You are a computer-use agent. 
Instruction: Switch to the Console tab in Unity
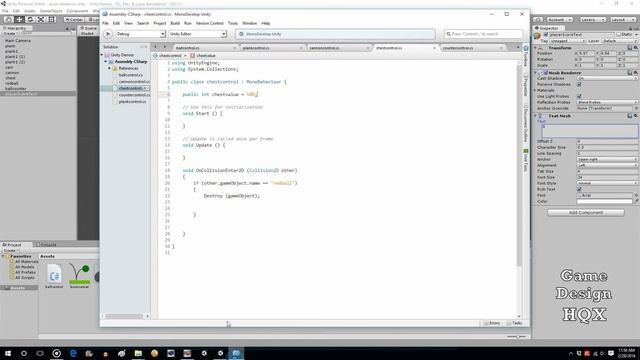point(46,244)
